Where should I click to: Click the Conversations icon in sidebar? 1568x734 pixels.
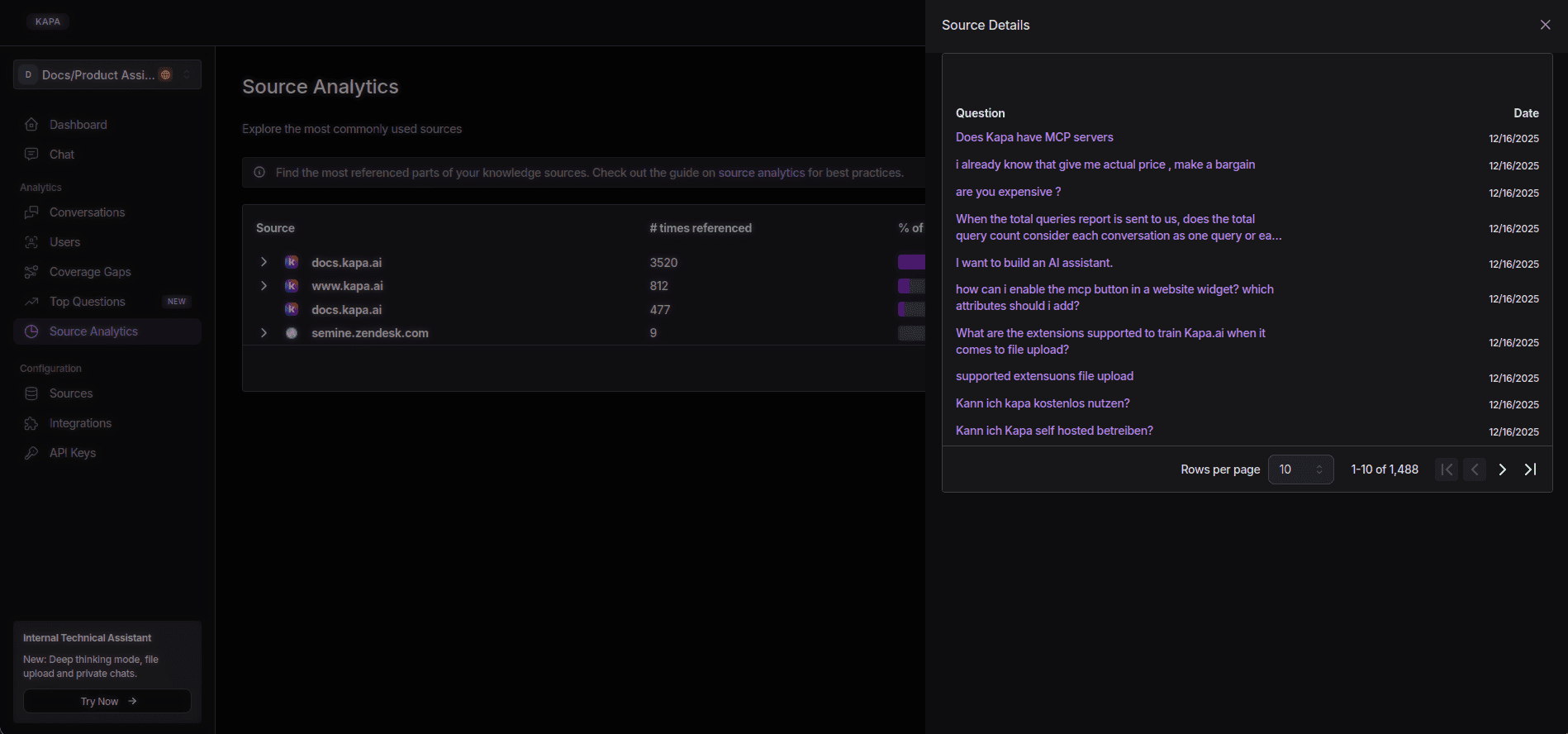point(31,212)
